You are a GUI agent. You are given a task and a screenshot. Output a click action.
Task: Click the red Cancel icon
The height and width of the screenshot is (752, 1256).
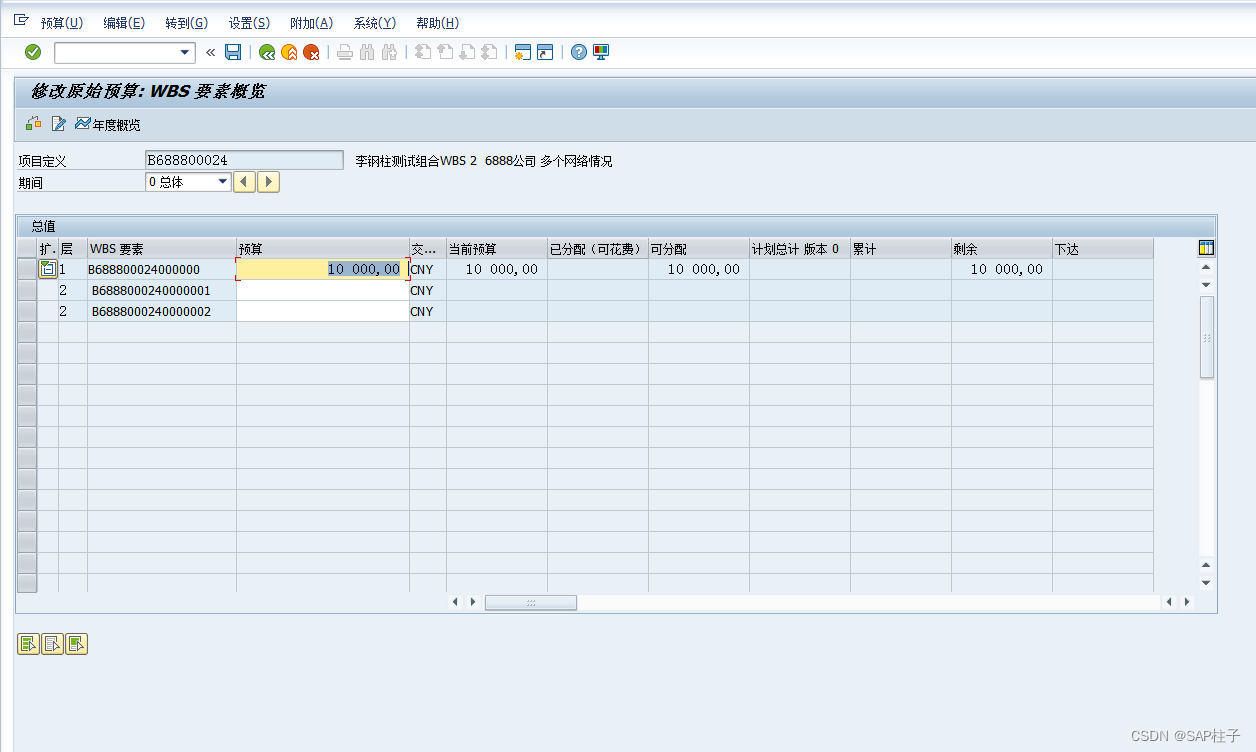tap(311, 52)
